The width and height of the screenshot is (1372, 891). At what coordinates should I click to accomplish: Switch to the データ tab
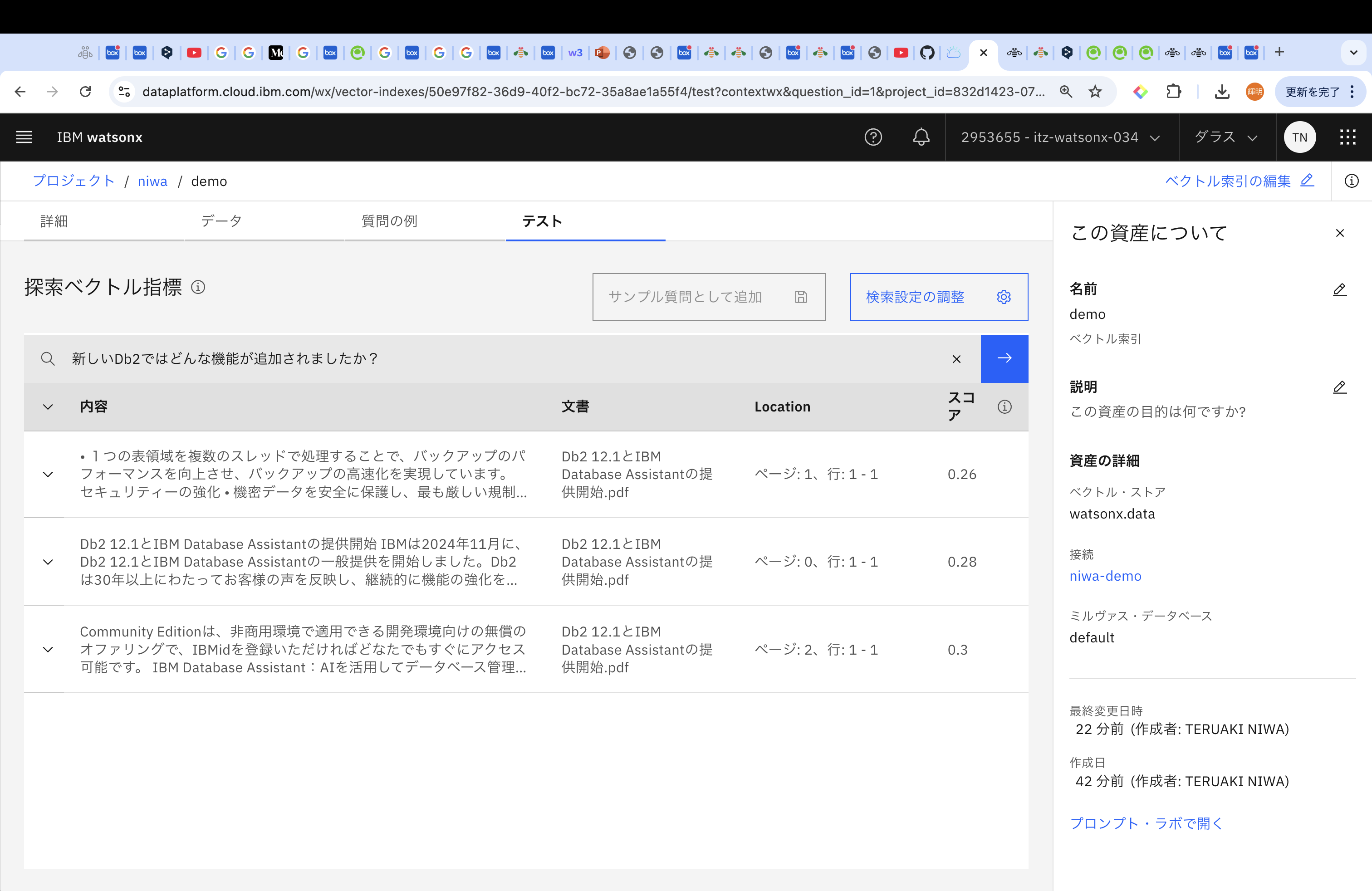[221, 221]
